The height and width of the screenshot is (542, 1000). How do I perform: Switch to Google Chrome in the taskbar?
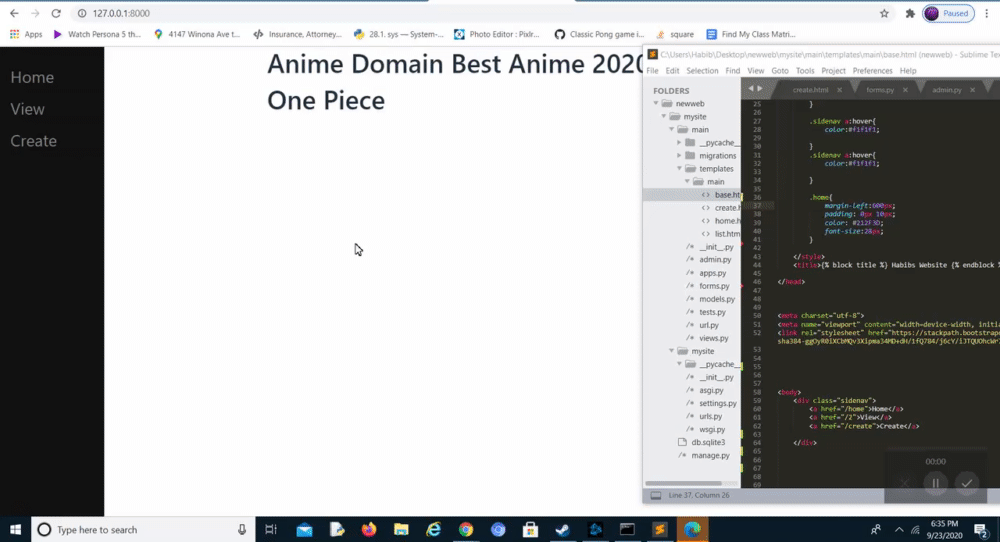click(x=466, y=529)
